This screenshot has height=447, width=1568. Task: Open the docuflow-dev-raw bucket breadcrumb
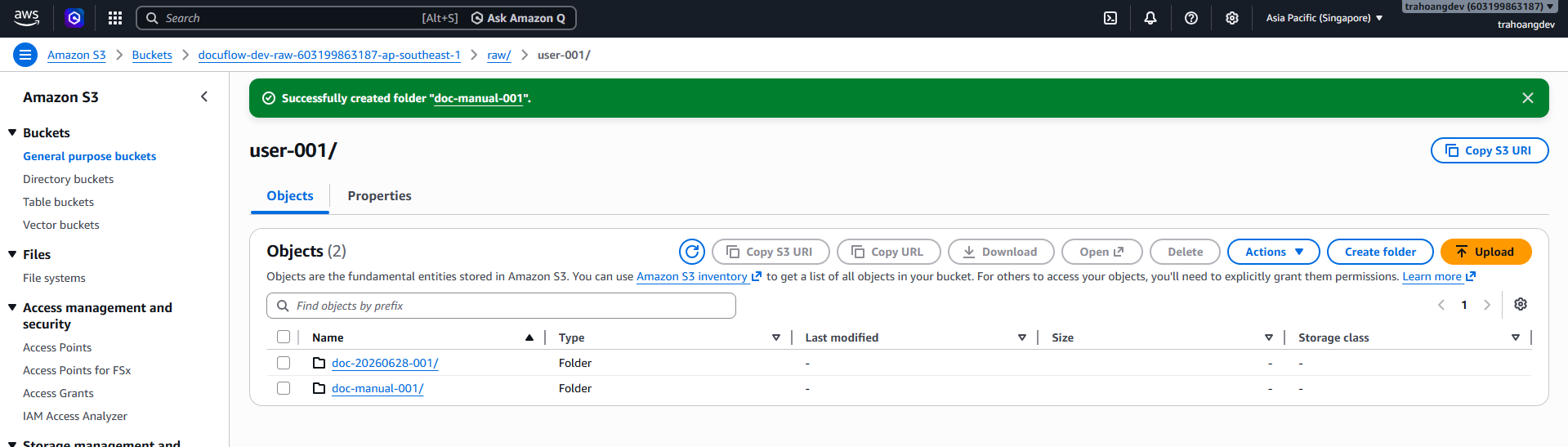point(329,55)
